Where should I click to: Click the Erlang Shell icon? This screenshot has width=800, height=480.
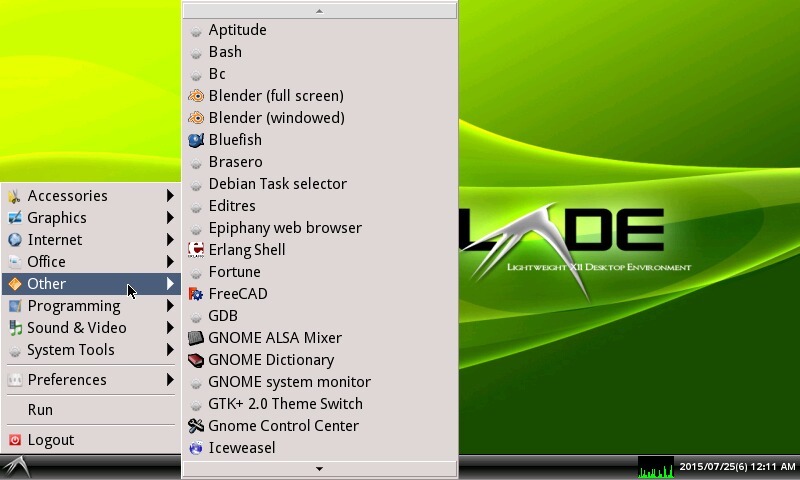tap(196, 250)
